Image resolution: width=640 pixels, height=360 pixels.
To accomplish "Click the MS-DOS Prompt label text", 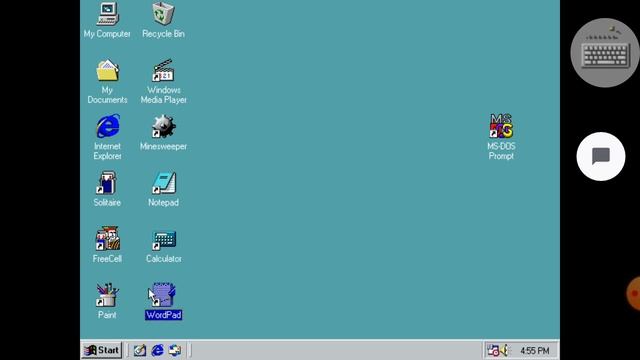I will (501, 151).
